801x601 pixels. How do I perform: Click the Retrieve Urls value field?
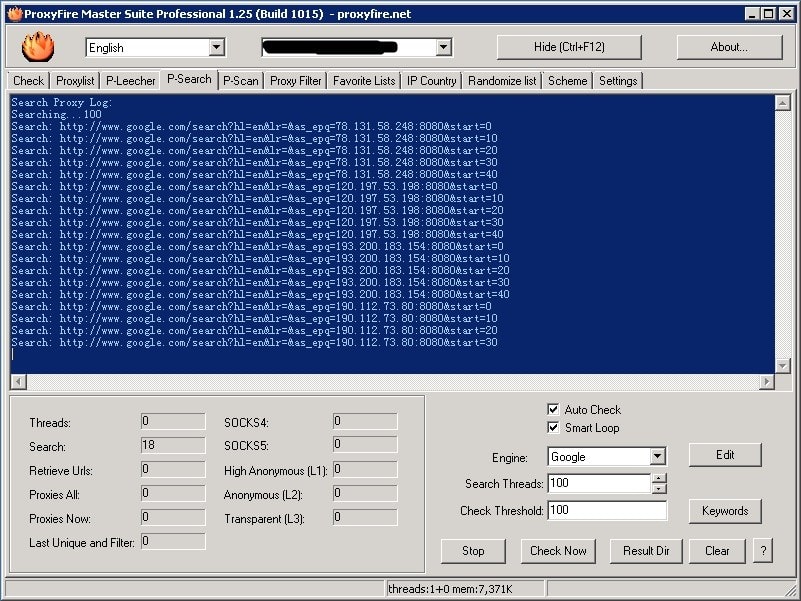[173, 469]
